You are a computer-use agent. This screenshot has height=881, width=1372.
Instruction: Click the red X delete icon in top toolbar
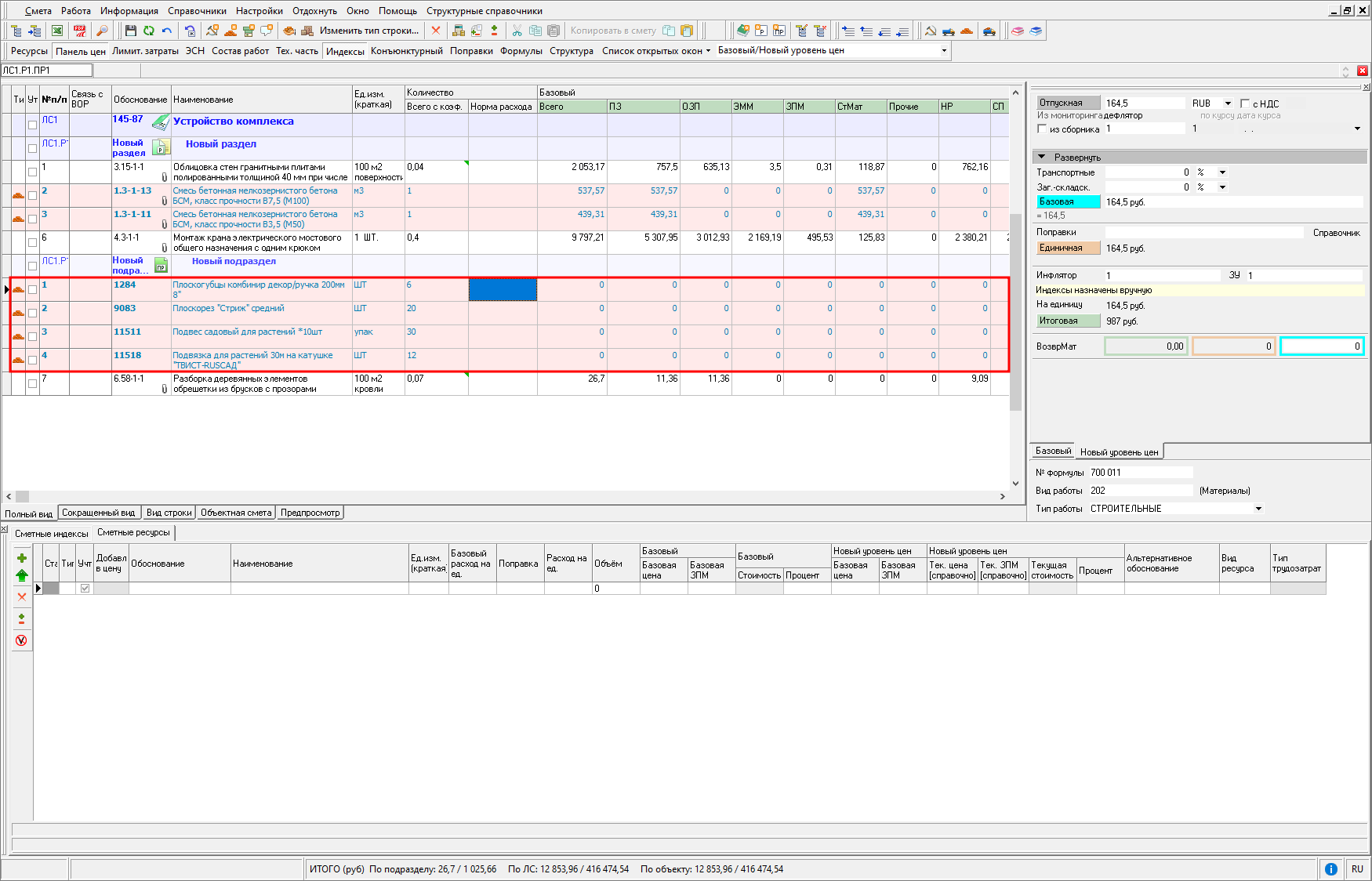pyautogui.click(x=436, y=31)
